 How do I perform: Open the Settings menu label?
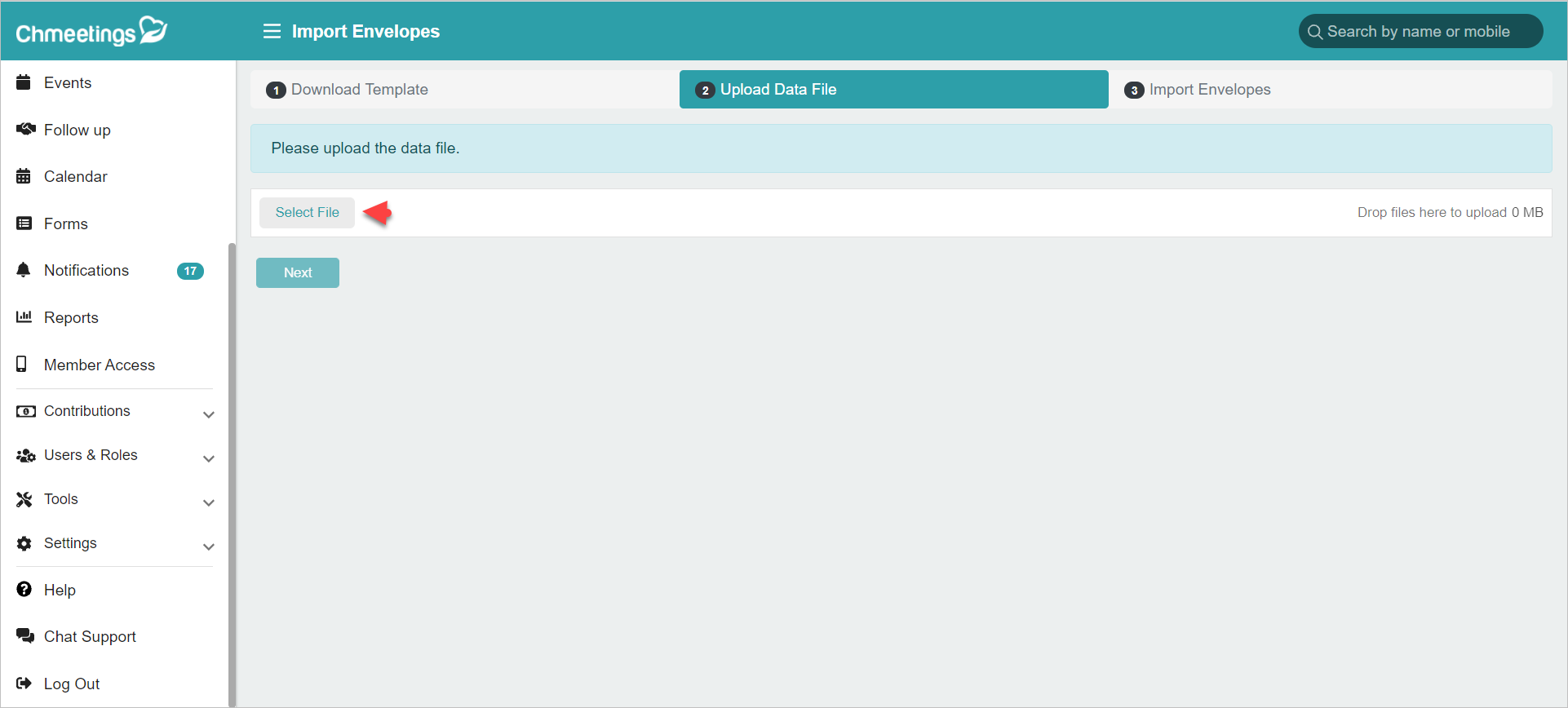pyautogui.click(x=70, y=543)
